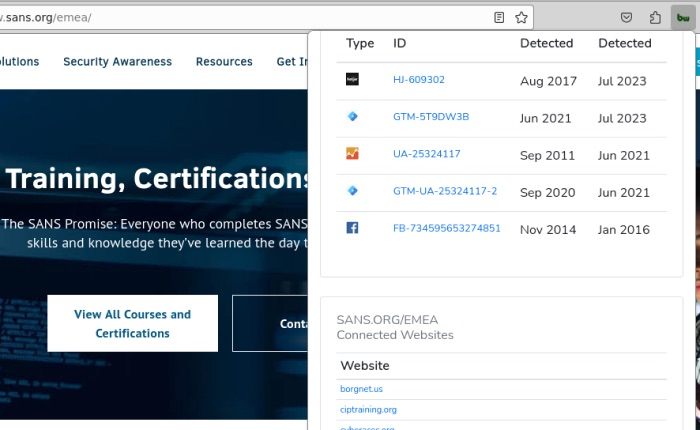The image size is (700, 430).
Task: Select the Sep 2020 date cell
Action: [x=547, y=192]
